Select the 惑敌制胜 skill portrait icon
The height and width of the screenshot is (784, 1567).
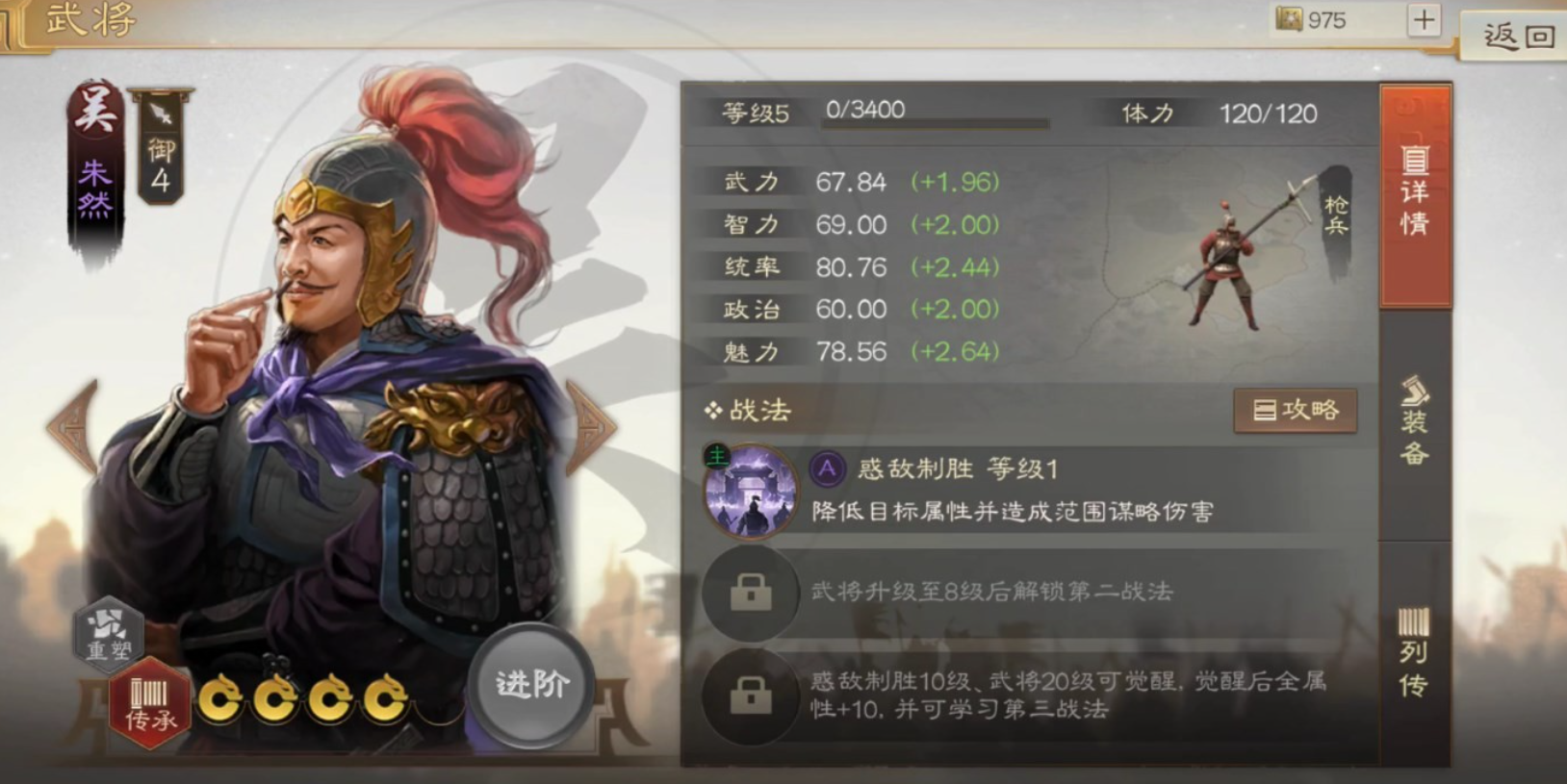click(x=752, y=491)
